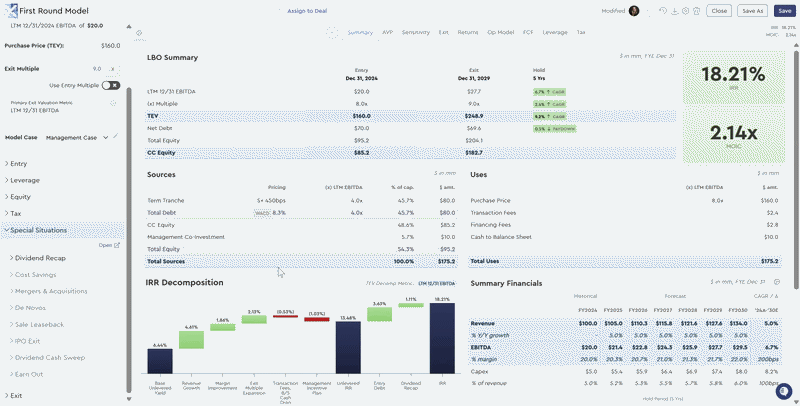The width and height of the screenshot is (800, 406).
Task: Expand IPO Exit item
Action: click(25, 341)
